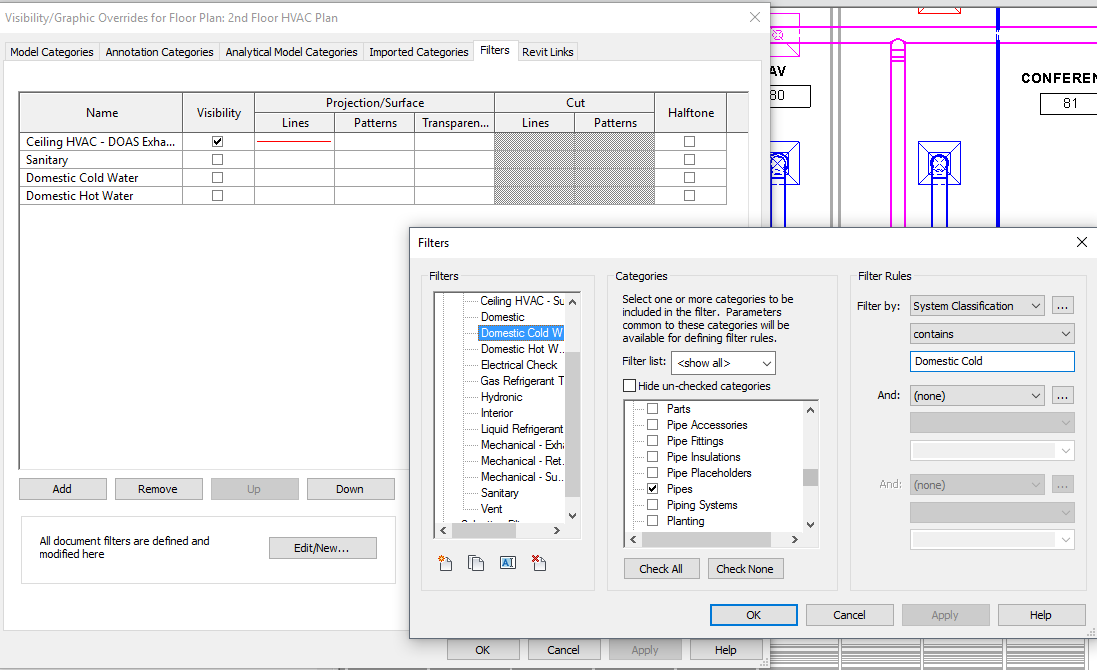Viewport: 1097px width, 670px height.
Task: Open the System Classification filter-by dropdown
Action: [x=977, y=306]
